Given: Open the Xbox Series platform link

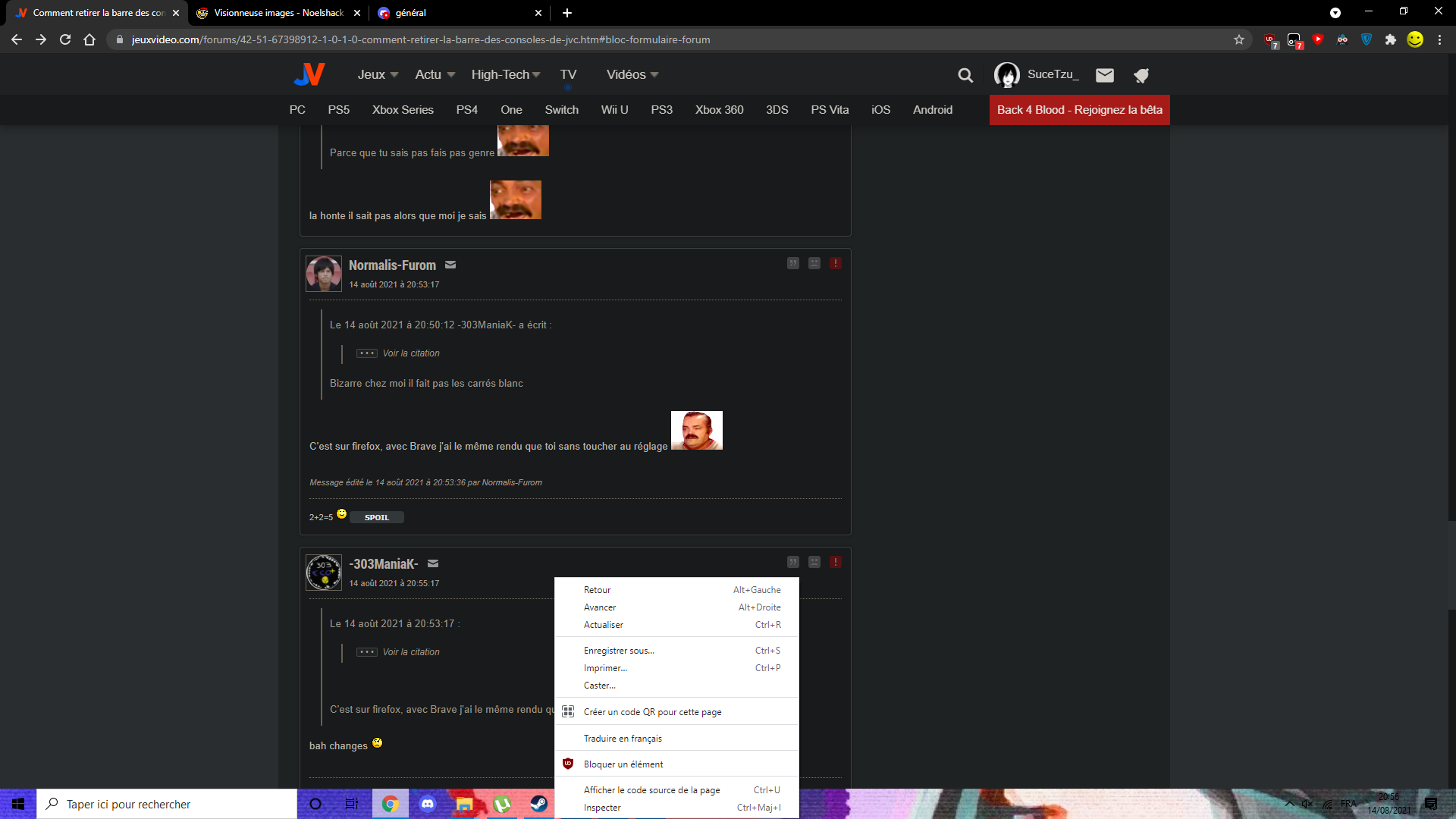Looking at the screenshot, I should pos(403,110).
